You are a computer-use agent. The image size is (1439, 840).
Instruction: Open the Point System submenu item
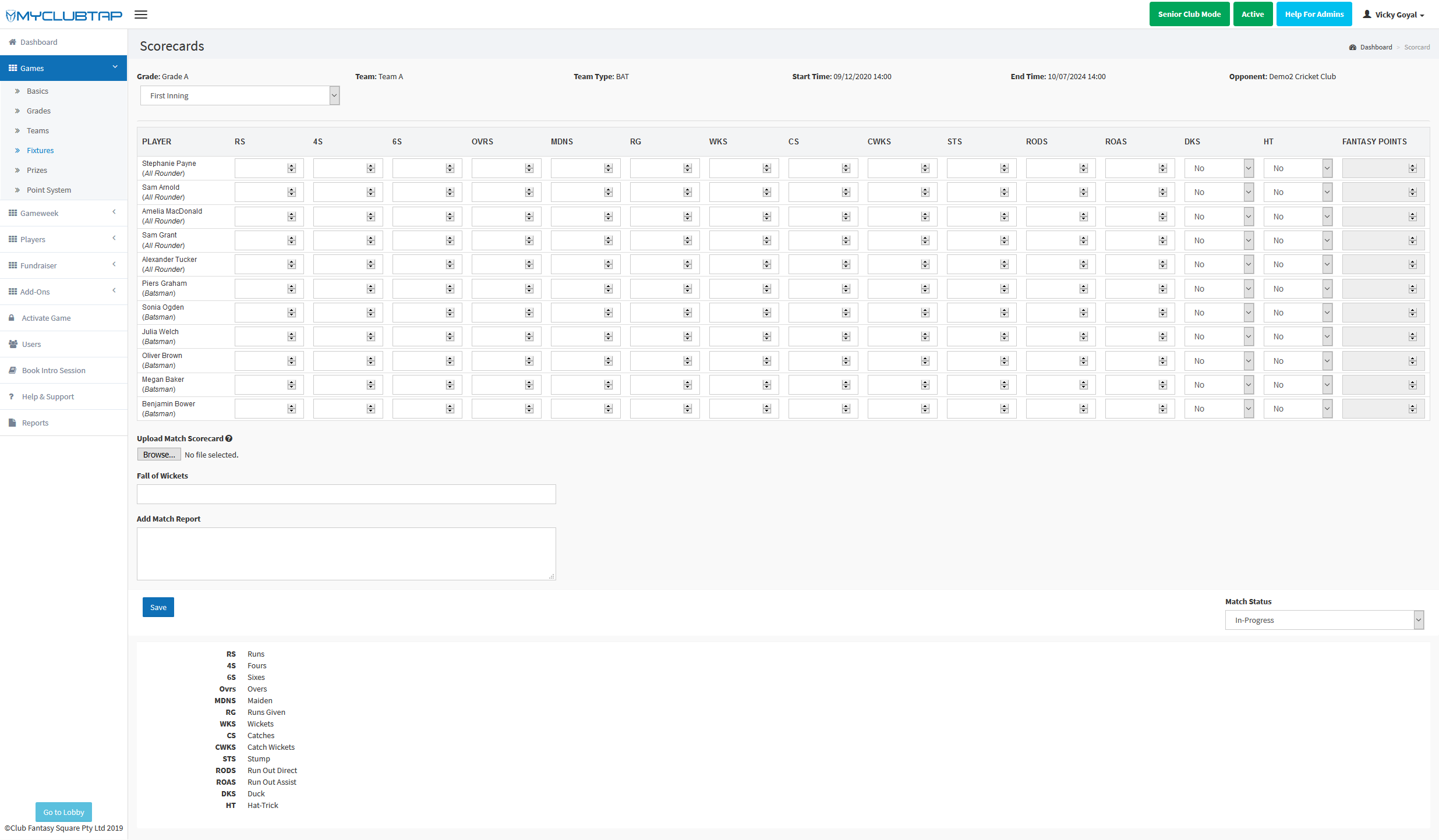click(49, 190)
